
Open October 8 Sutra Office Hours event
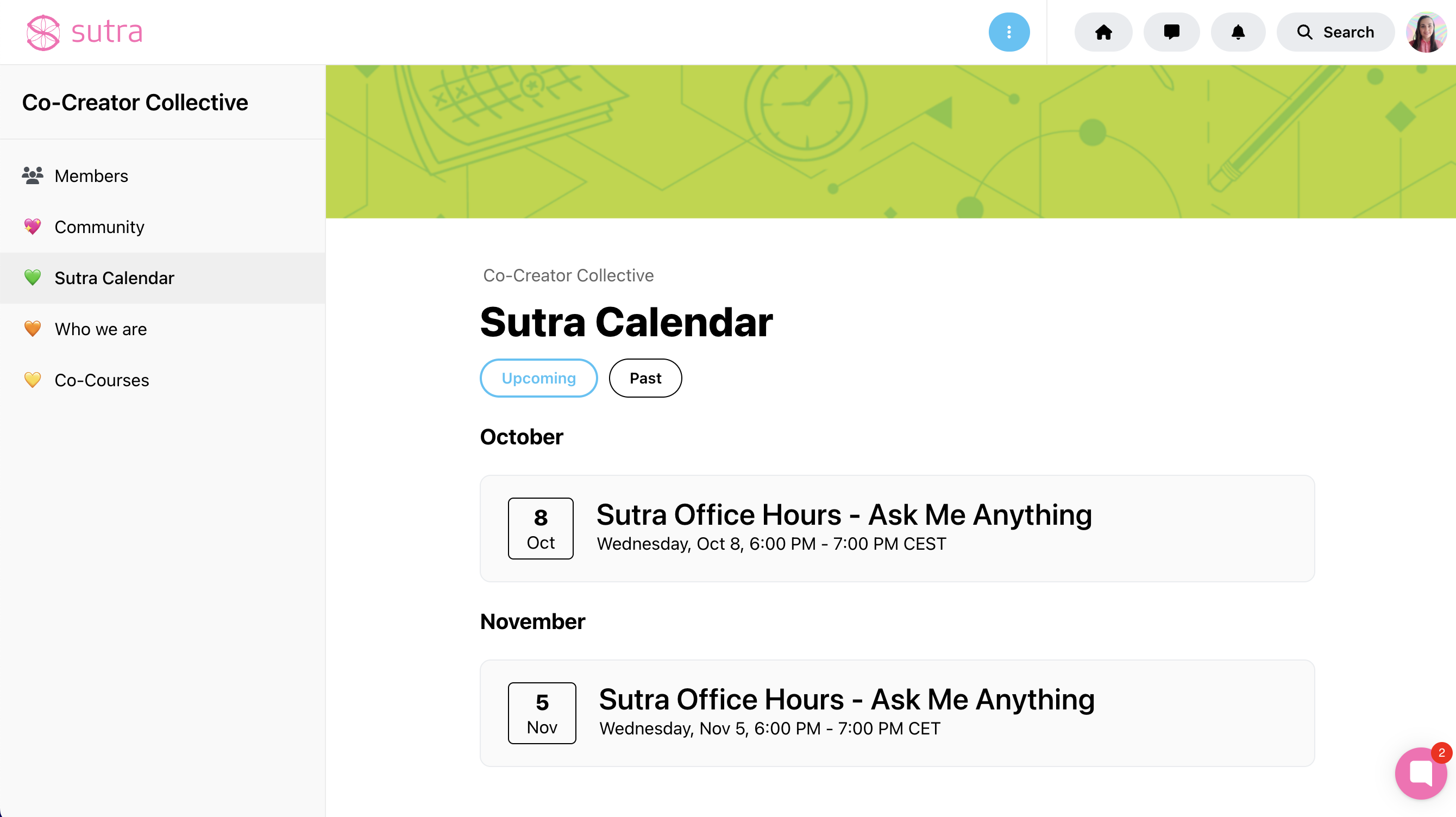[x=843, y=516]
